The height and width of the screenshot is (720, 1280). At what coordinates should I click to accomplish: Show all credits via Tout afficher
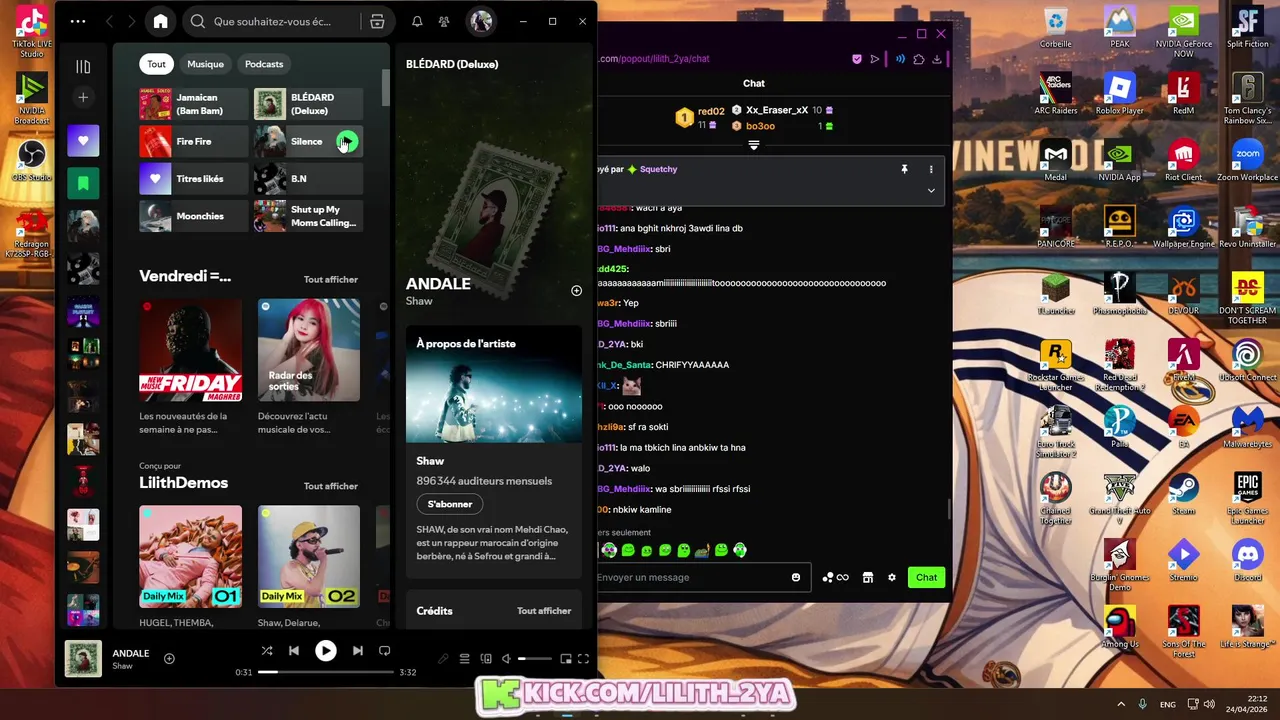point(544,611)
